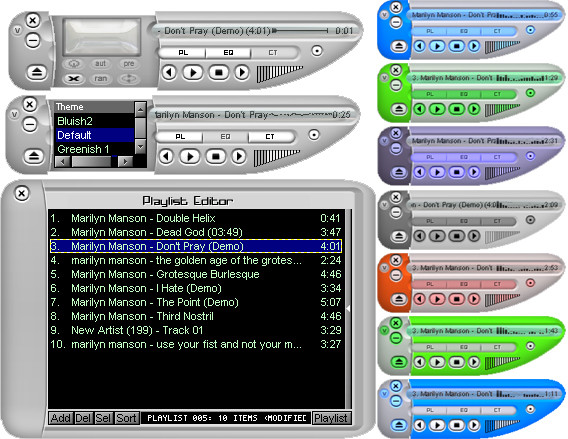Toggle PL in the Theme player showing 0:25
Screen dimensions: 568x439
pyautogui.click(x=180, y=137)
